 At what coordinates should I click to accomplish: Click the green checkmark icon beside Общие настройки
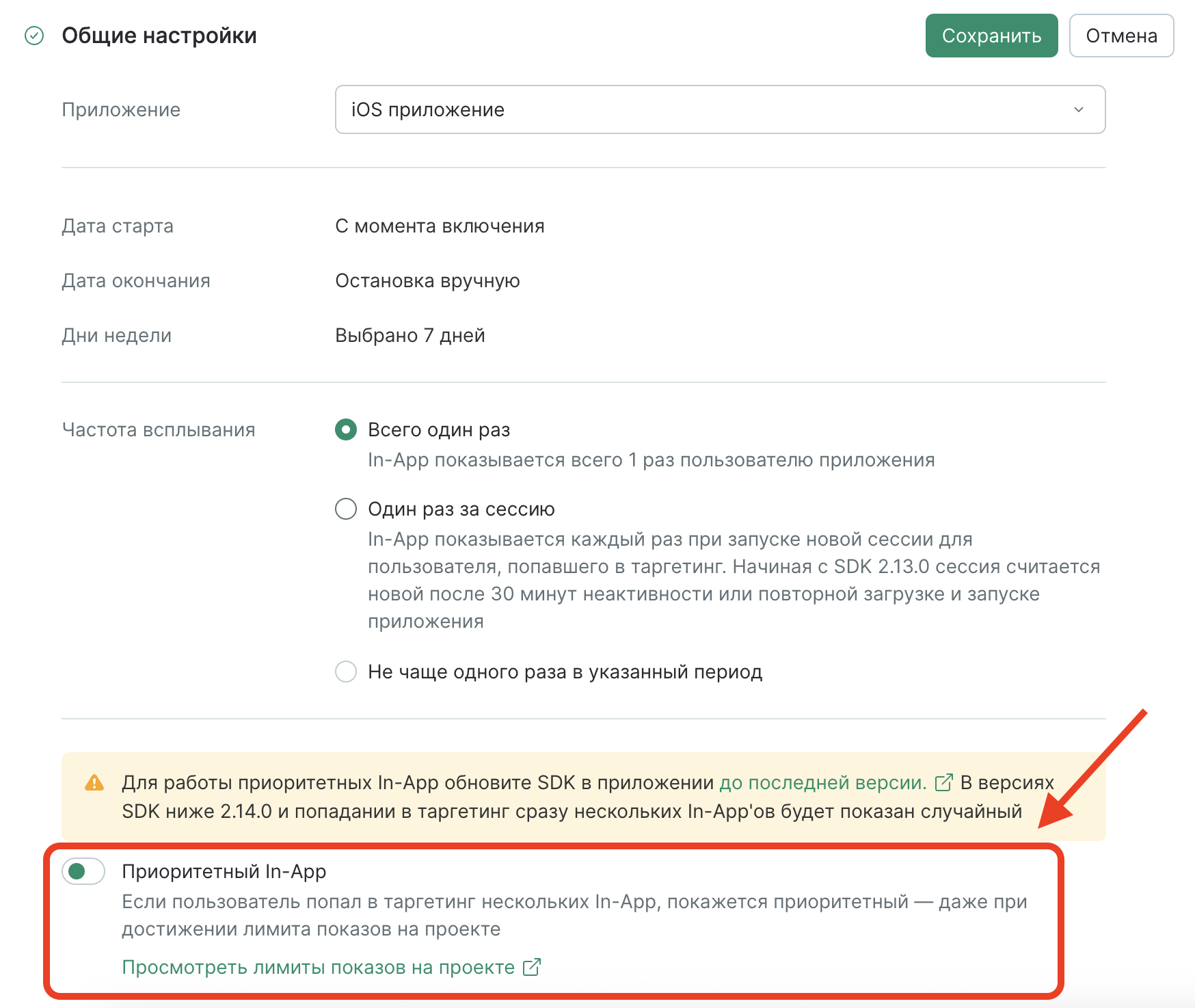pos(34,36)
